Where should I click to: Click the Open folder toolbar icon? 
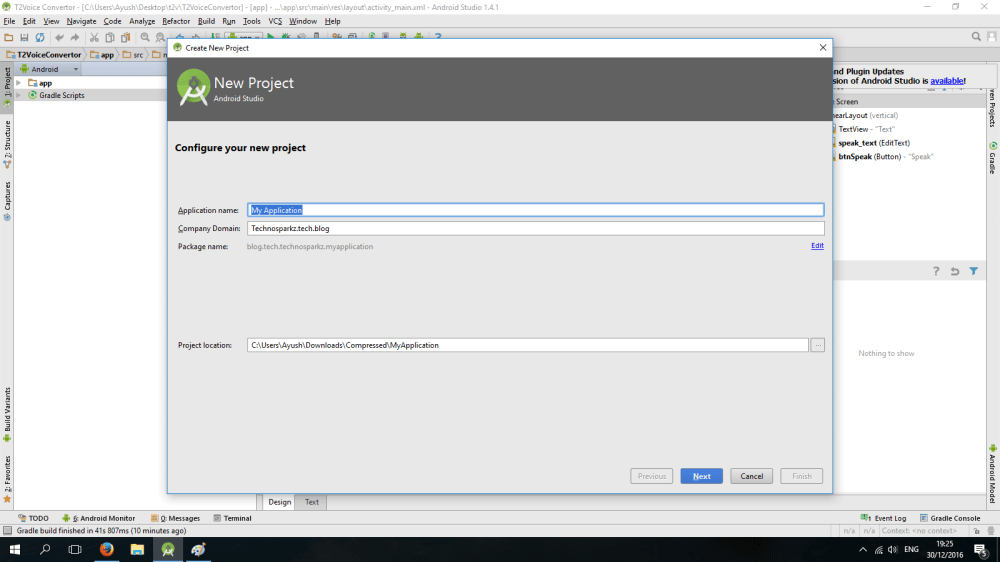pyautogui.click(x=9, y=37)
